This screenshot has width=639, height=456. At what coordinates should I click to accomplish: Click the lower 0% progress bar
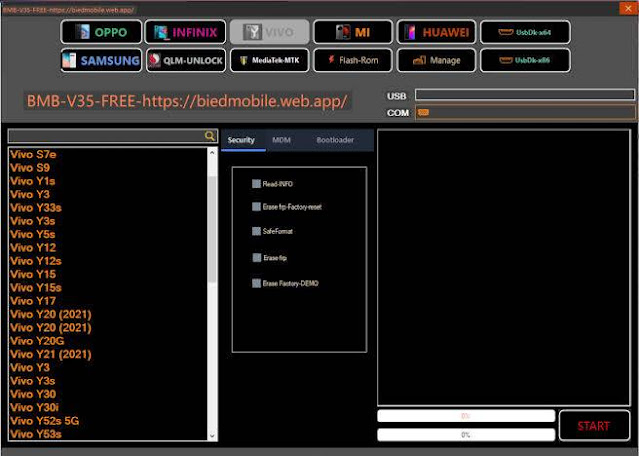click(466, 435)
